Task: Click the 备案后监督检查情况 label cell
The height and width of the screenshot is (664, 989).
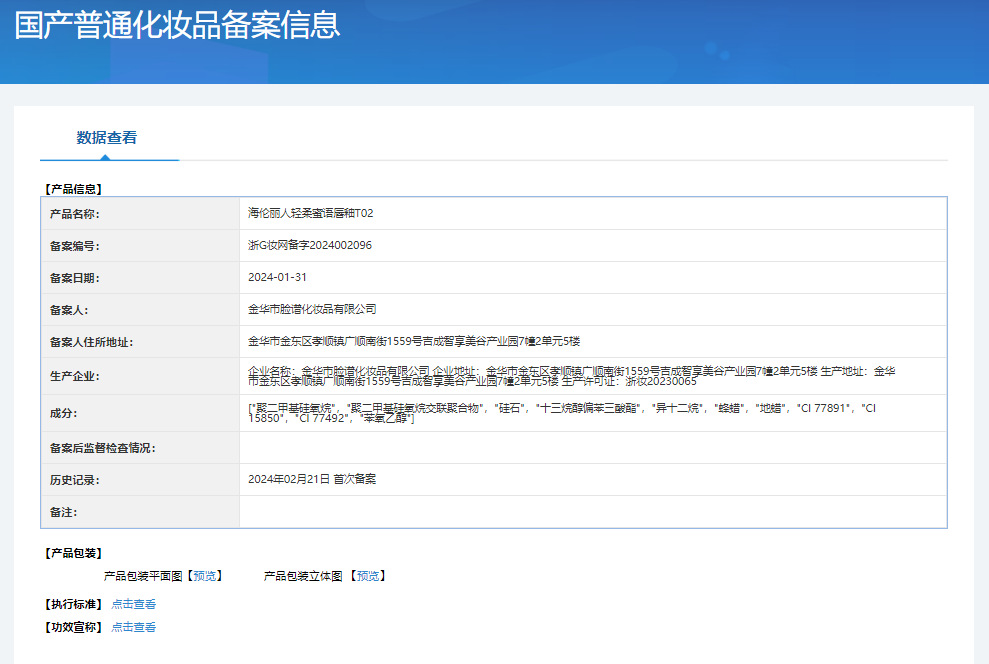Action: coord(103,448)
